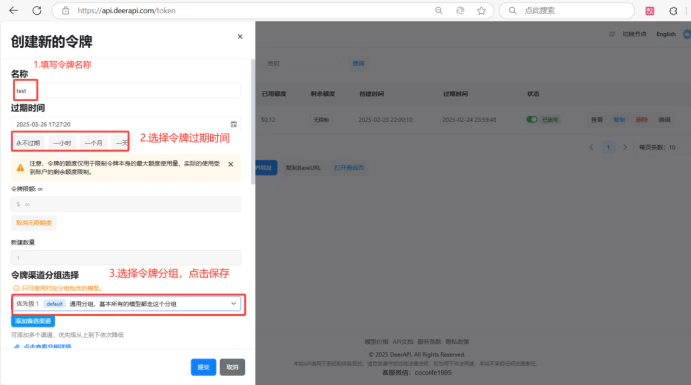
Task: Click the 名称 input containing test
Action: pos(126,91)
